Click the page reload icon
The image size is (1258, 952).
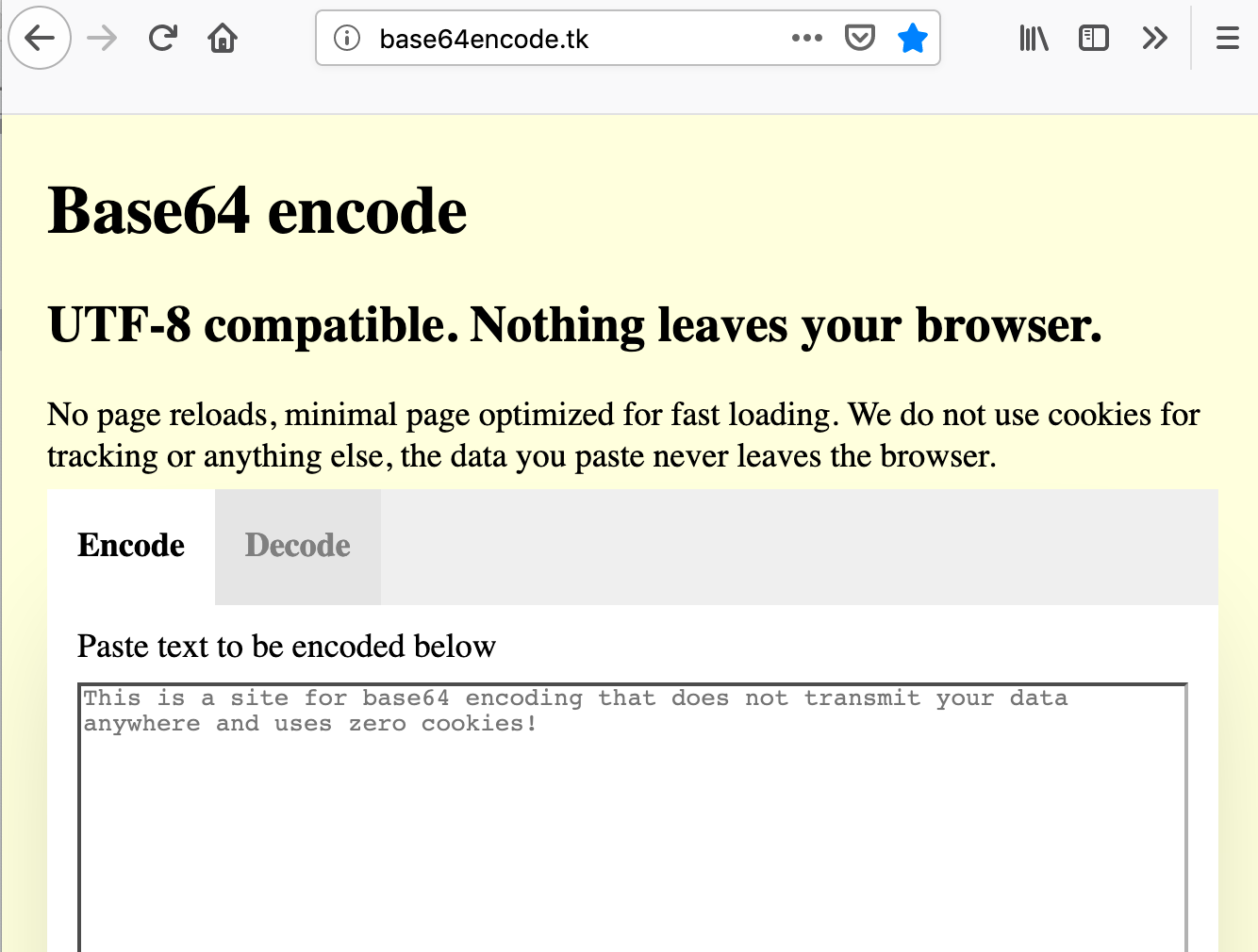tap(162, 38)
